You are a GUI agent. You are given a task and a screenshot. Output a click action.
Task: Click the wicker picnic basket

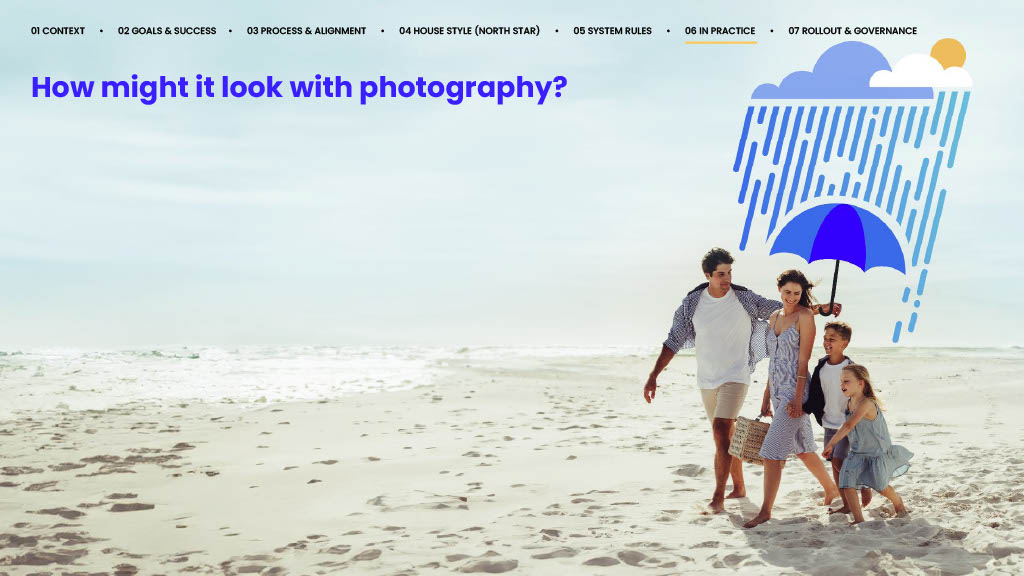(x=749, y=440)
